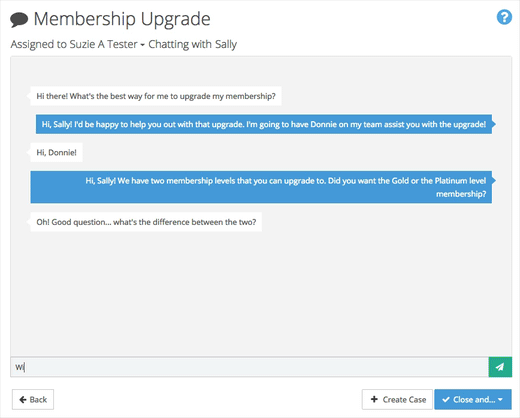The width and height of the screenshot is (520, 418).
Task: Click the green paper plane send icon
Action: click(x=500, y=367)
